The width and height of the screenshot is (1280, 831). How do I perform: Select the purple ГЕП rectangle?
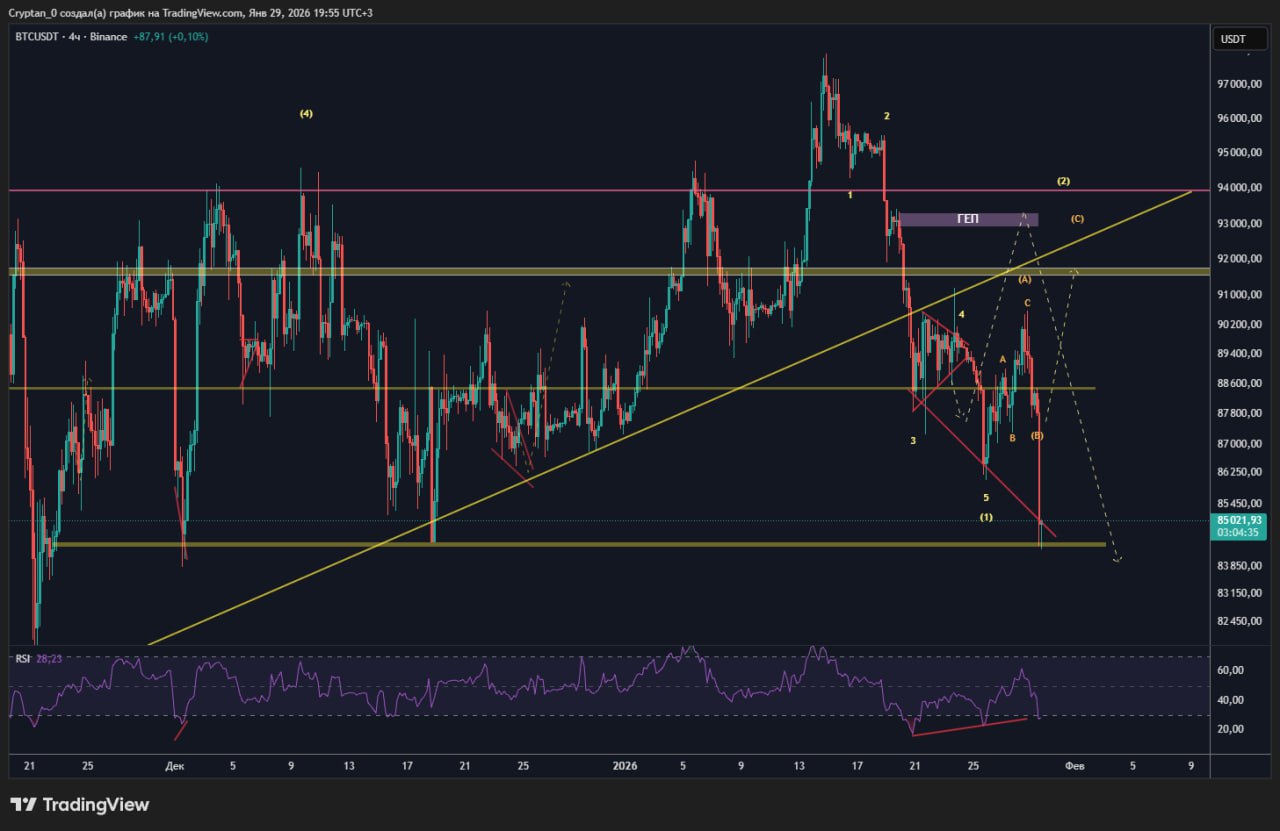967,219
